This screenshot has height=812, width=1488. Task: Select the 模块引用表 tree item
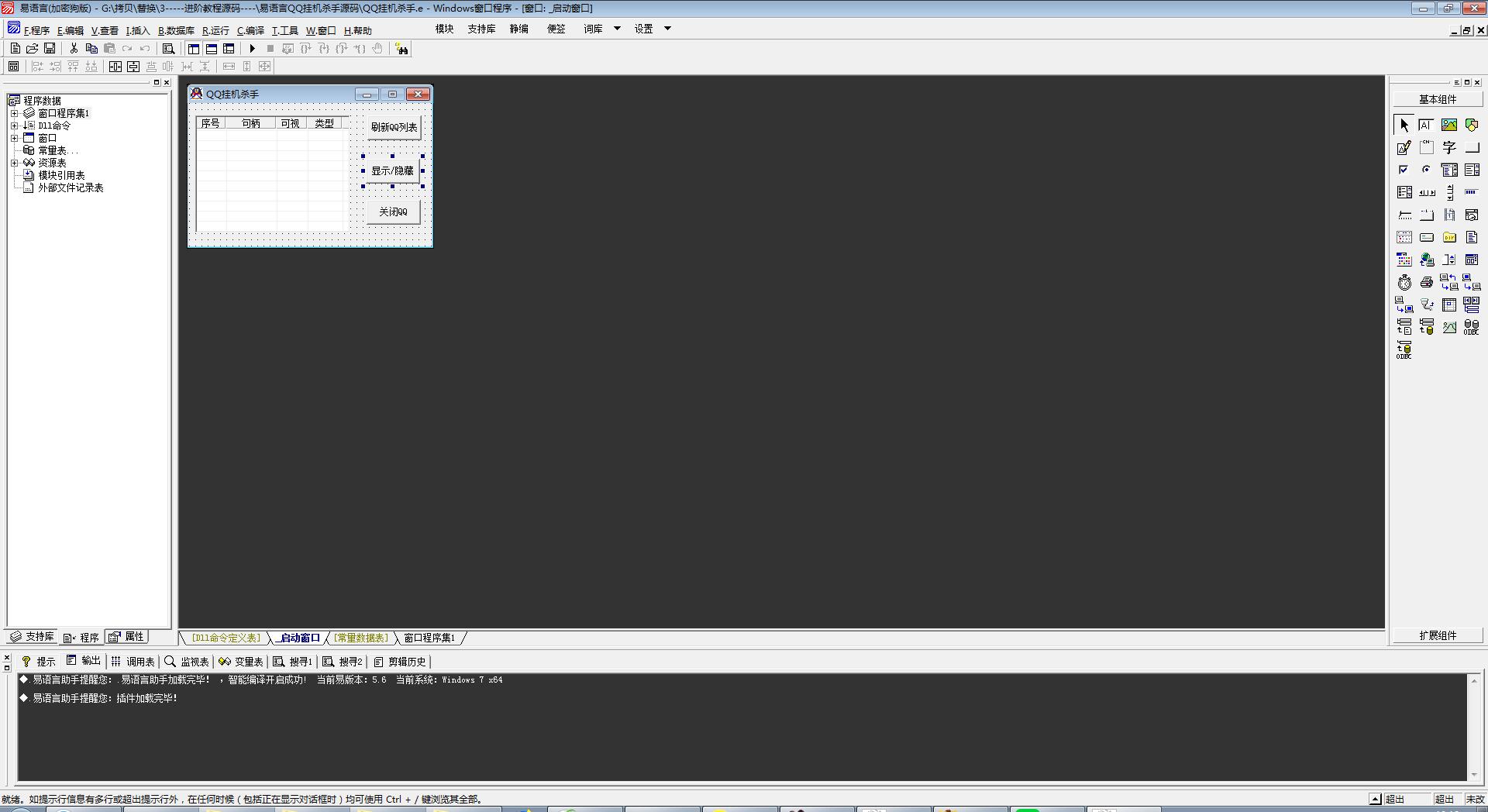click(61, 175)
